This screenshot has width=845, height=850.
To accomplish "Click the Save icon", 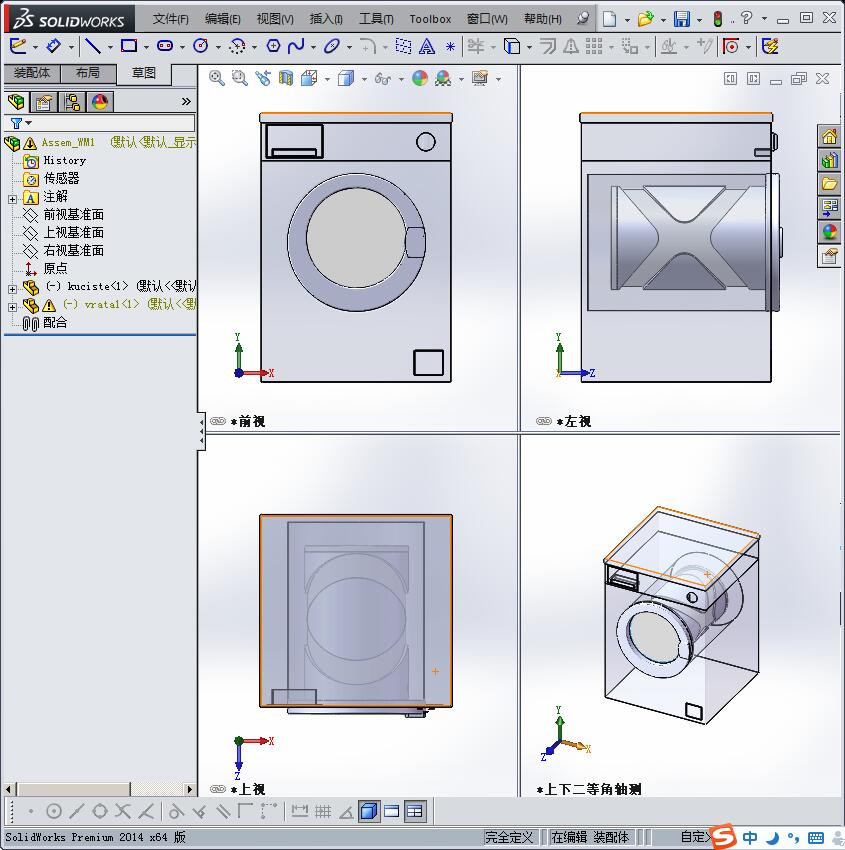I will (681, 19).
